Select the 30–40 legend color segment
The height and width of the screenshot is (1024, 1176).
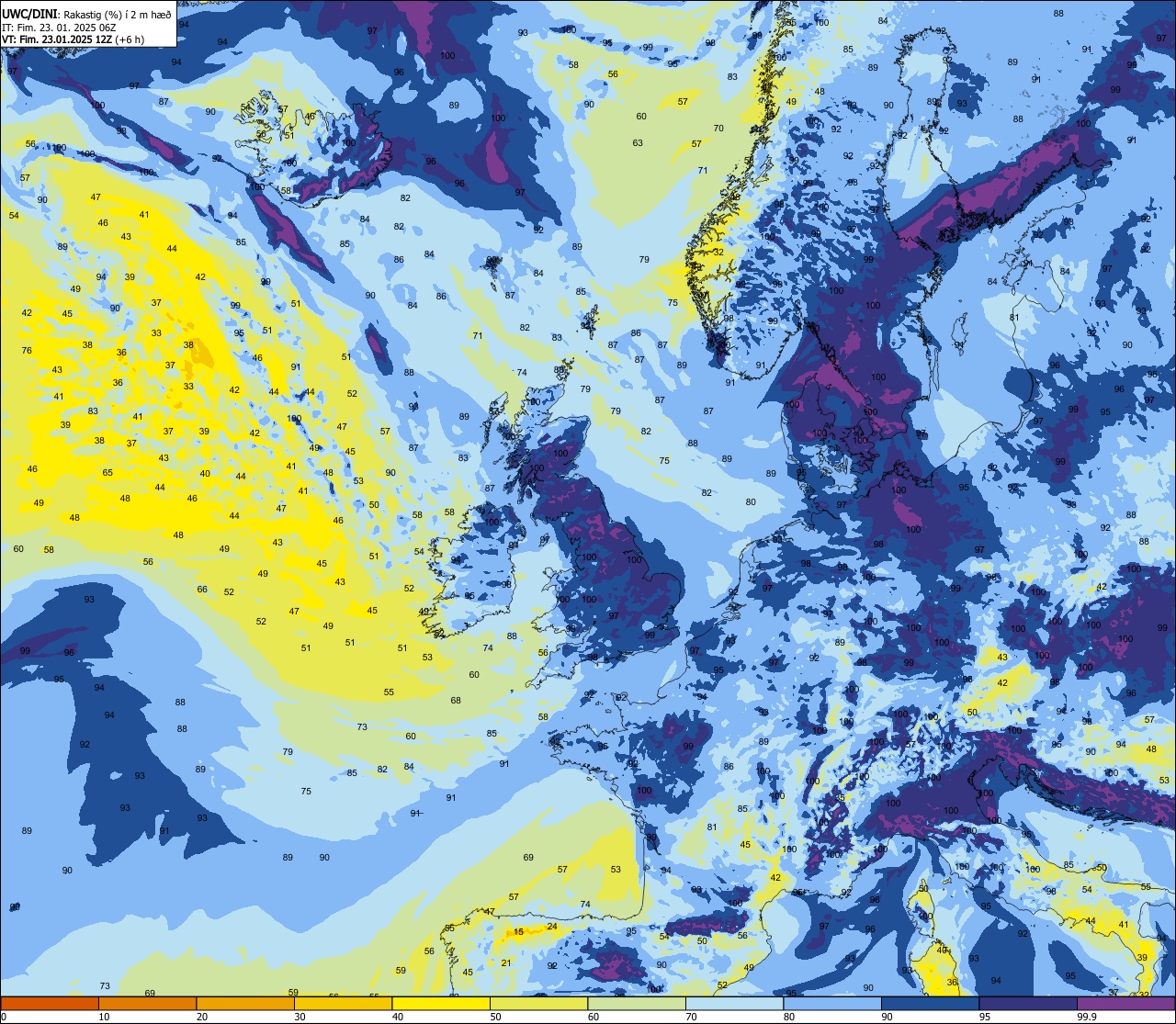tap(343, 1004)
